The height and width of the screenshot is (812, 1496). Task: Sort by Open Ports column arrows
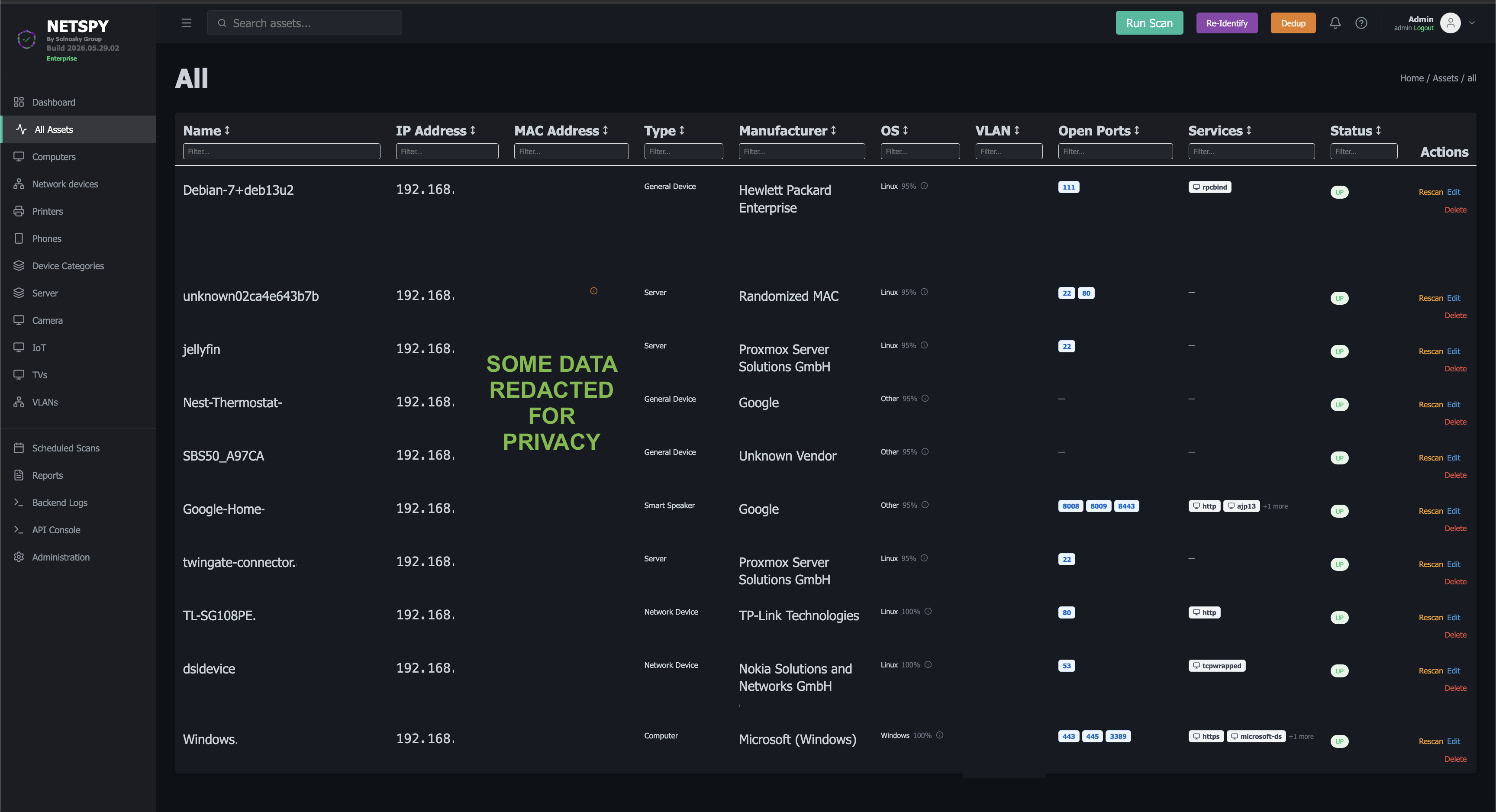click(1137, 131)
